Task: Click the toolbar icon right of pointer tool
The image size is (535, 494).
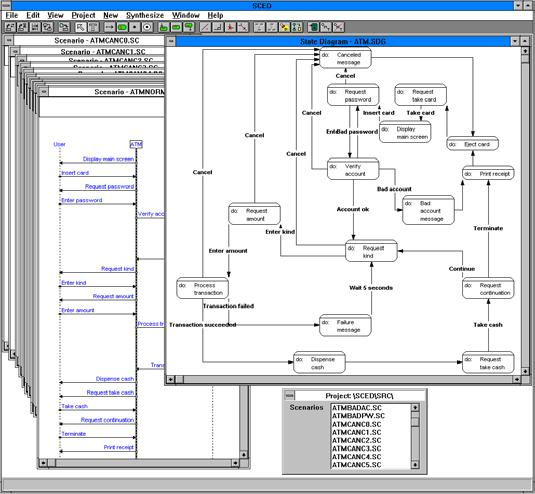Action: point(93,27)
